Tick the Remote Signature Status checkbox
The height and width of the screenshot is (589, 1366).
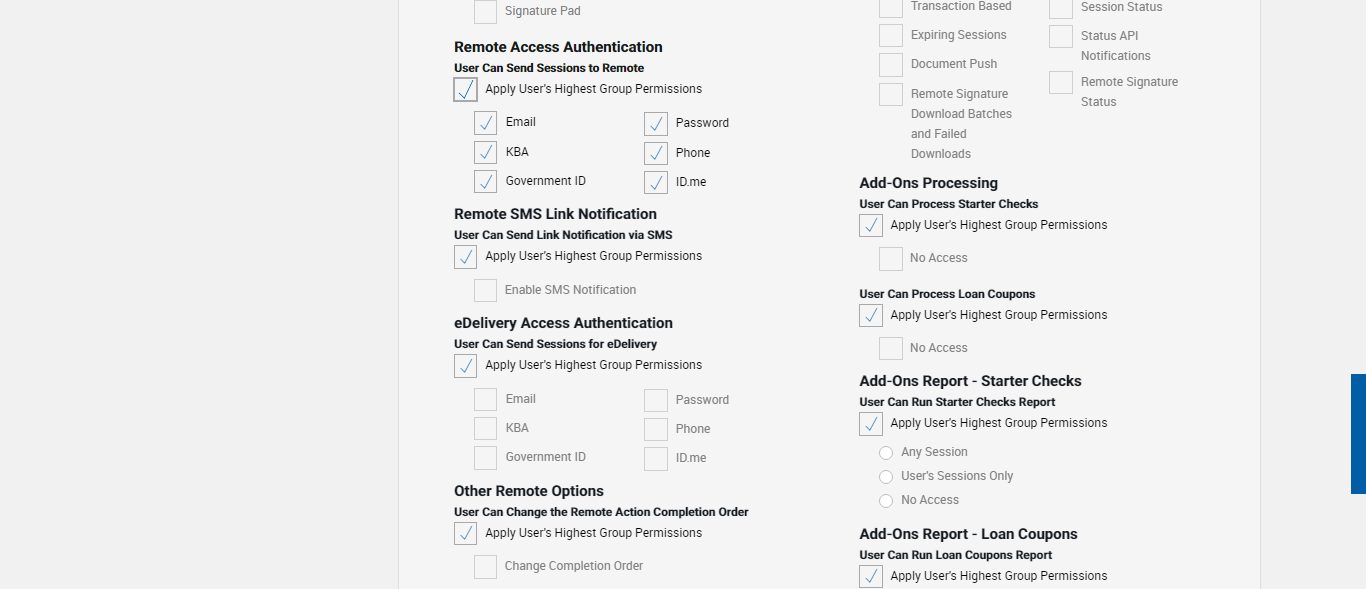tap(1061, 83)
